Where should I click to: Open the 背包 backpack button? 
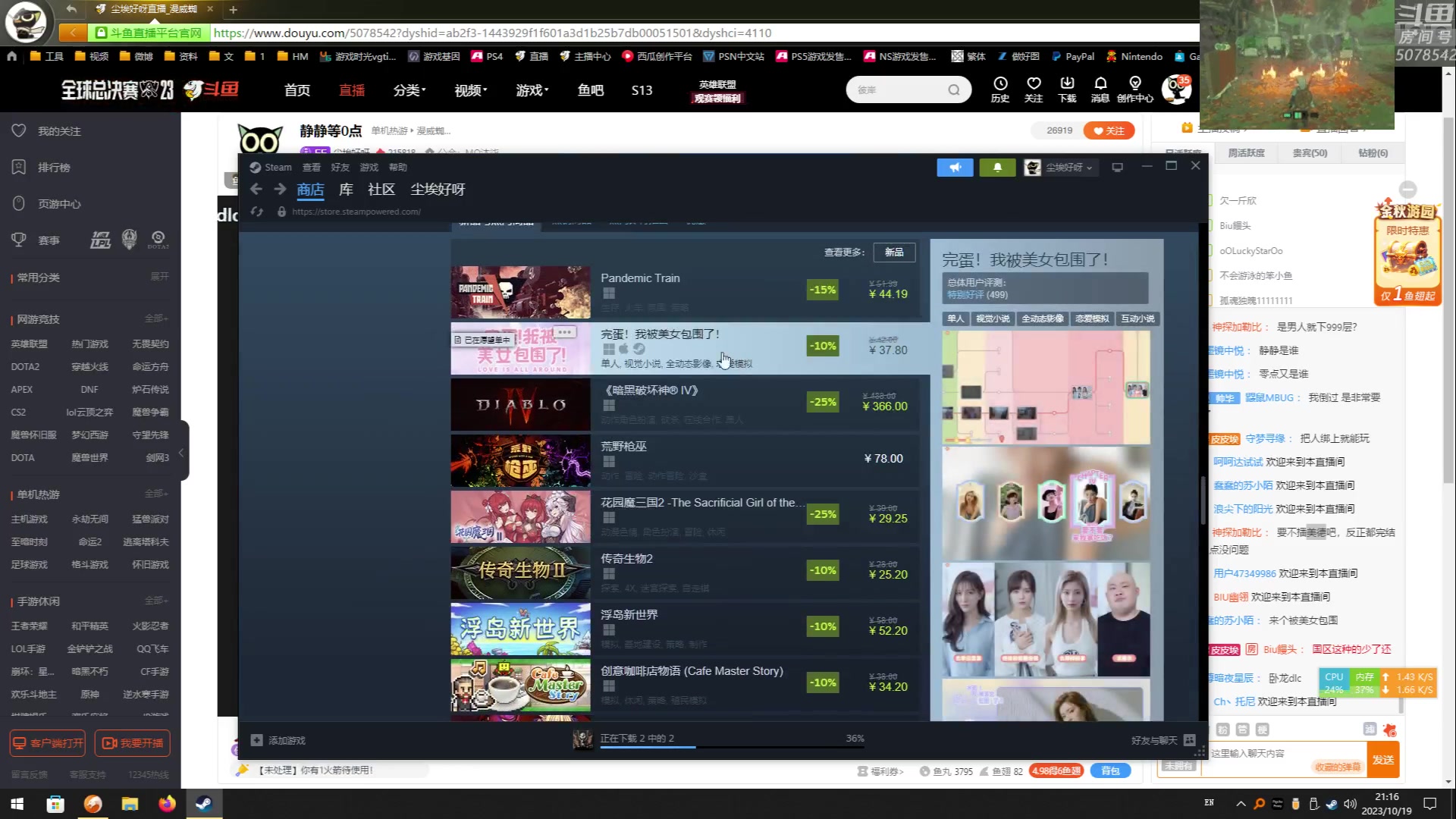pos(1110,770)
